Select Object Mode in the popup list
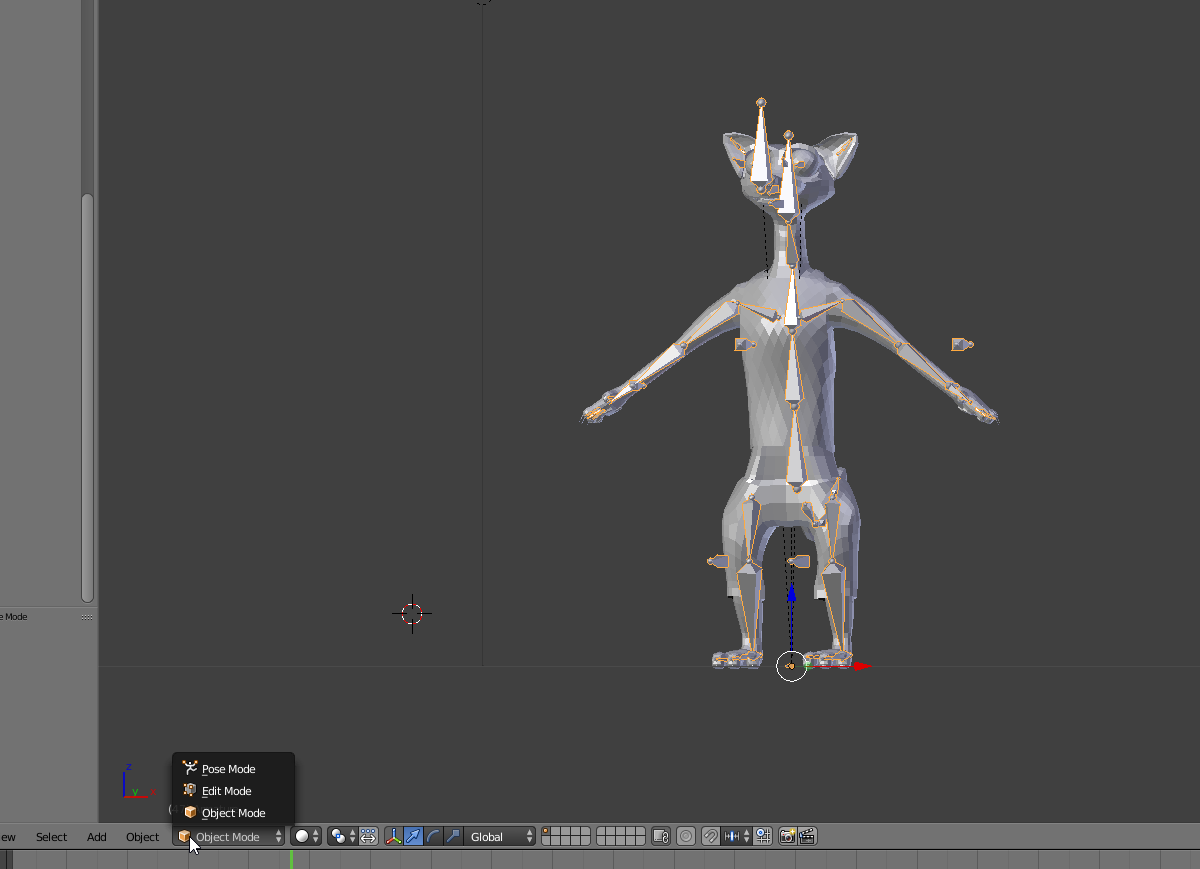 [x=233, y=813]
